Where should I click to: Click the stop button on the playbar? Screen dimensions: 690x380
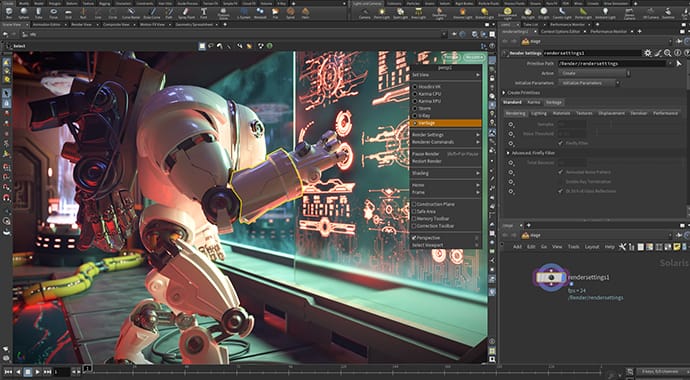tap(28, 372)
